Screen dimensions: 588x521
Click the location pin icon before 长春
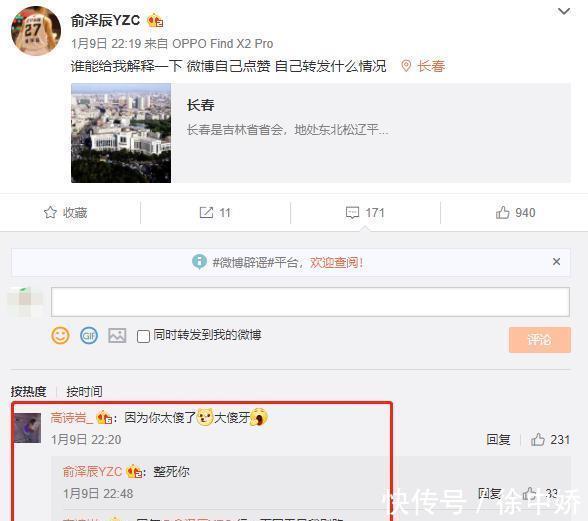[x=406, y=66]
